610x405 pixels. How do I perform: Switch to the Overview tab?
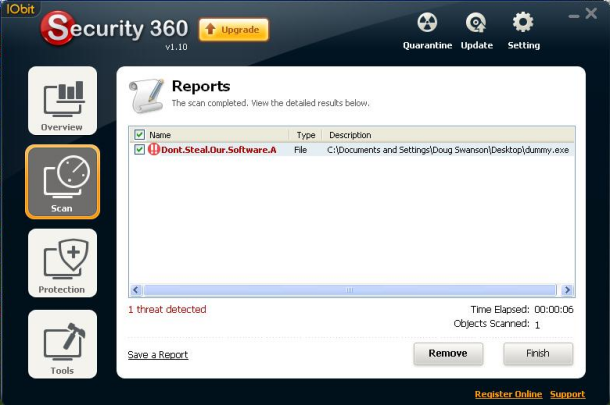coord(62,101)
